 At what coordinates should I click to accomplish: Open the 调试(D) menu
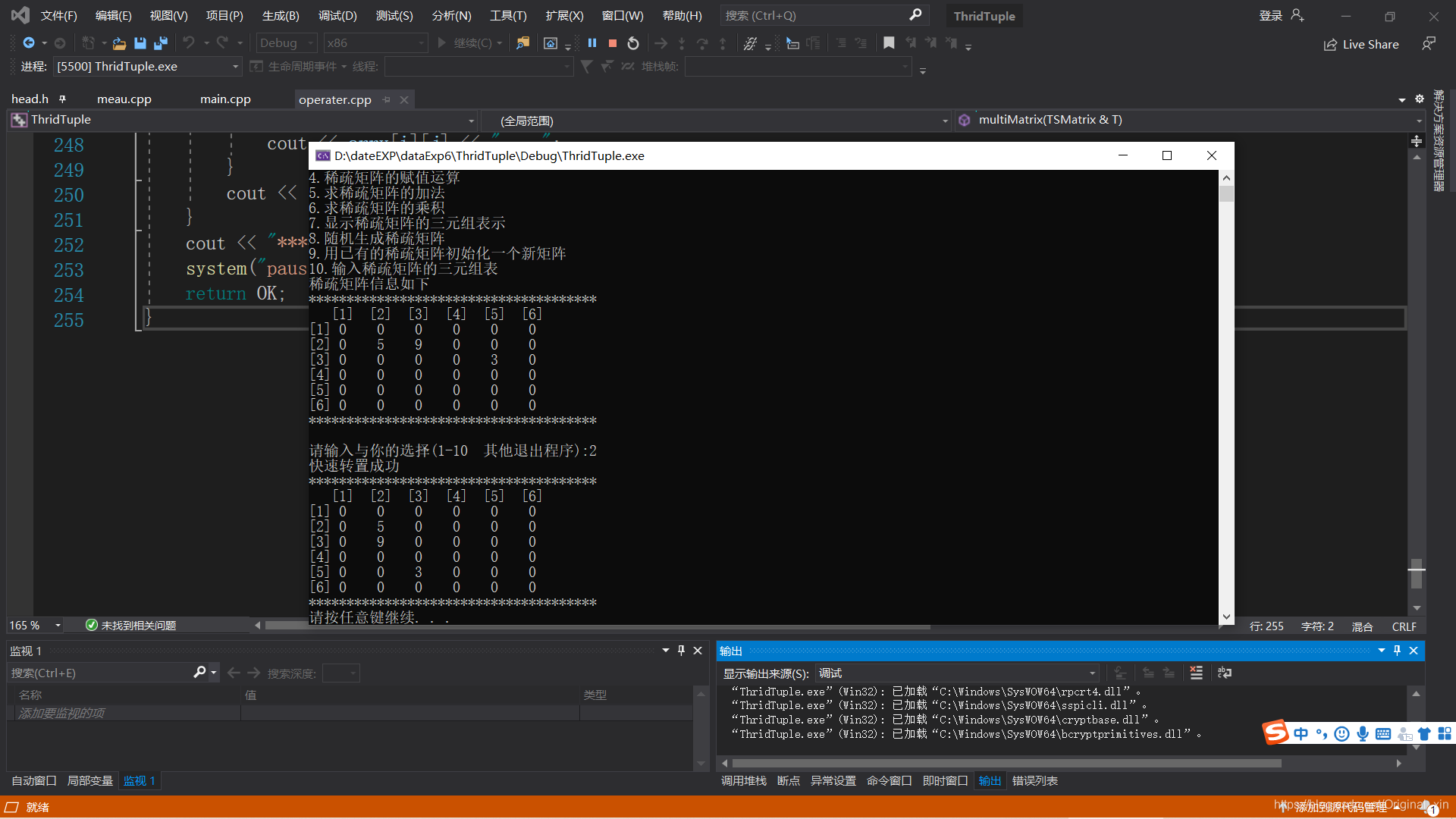337,15
